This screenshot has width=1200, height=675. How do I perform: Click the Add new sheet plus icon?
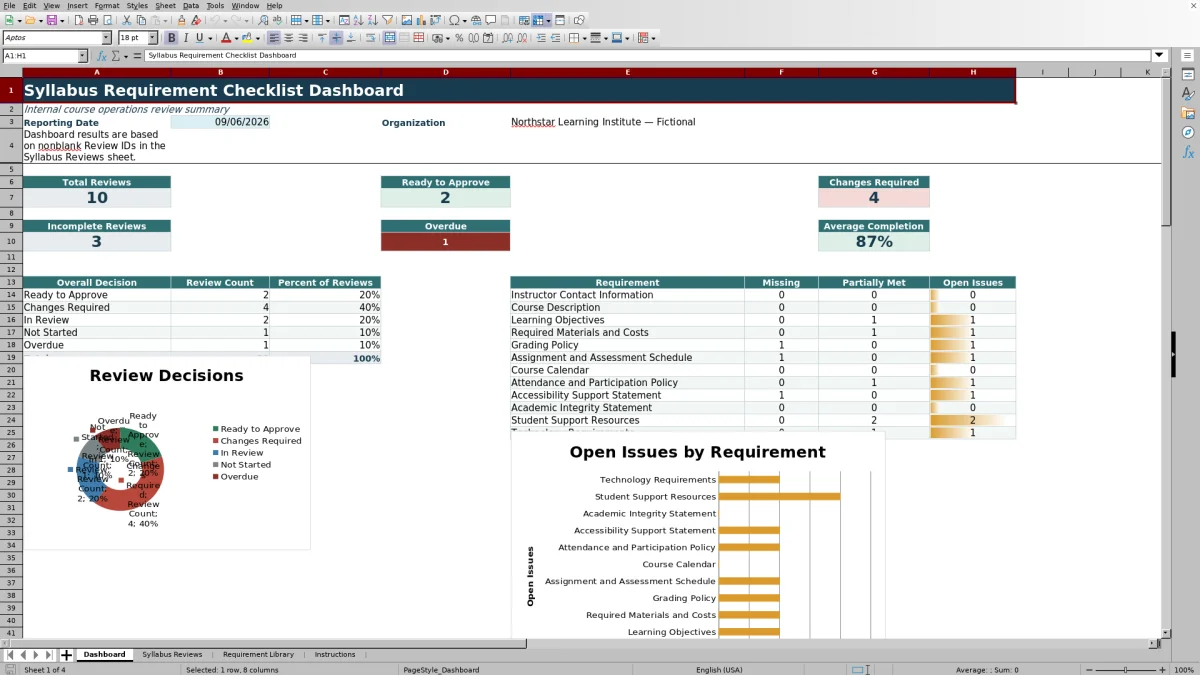67,655
